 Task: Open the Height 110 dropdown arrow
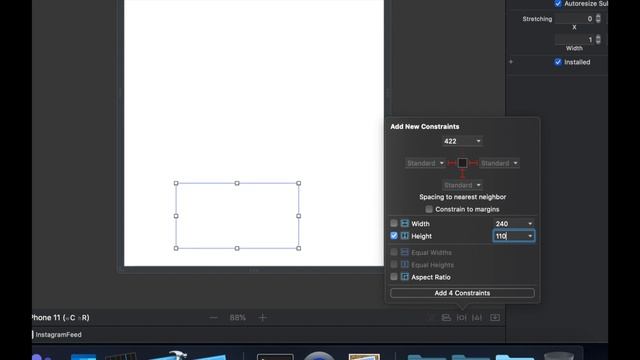tap(530, 236)
